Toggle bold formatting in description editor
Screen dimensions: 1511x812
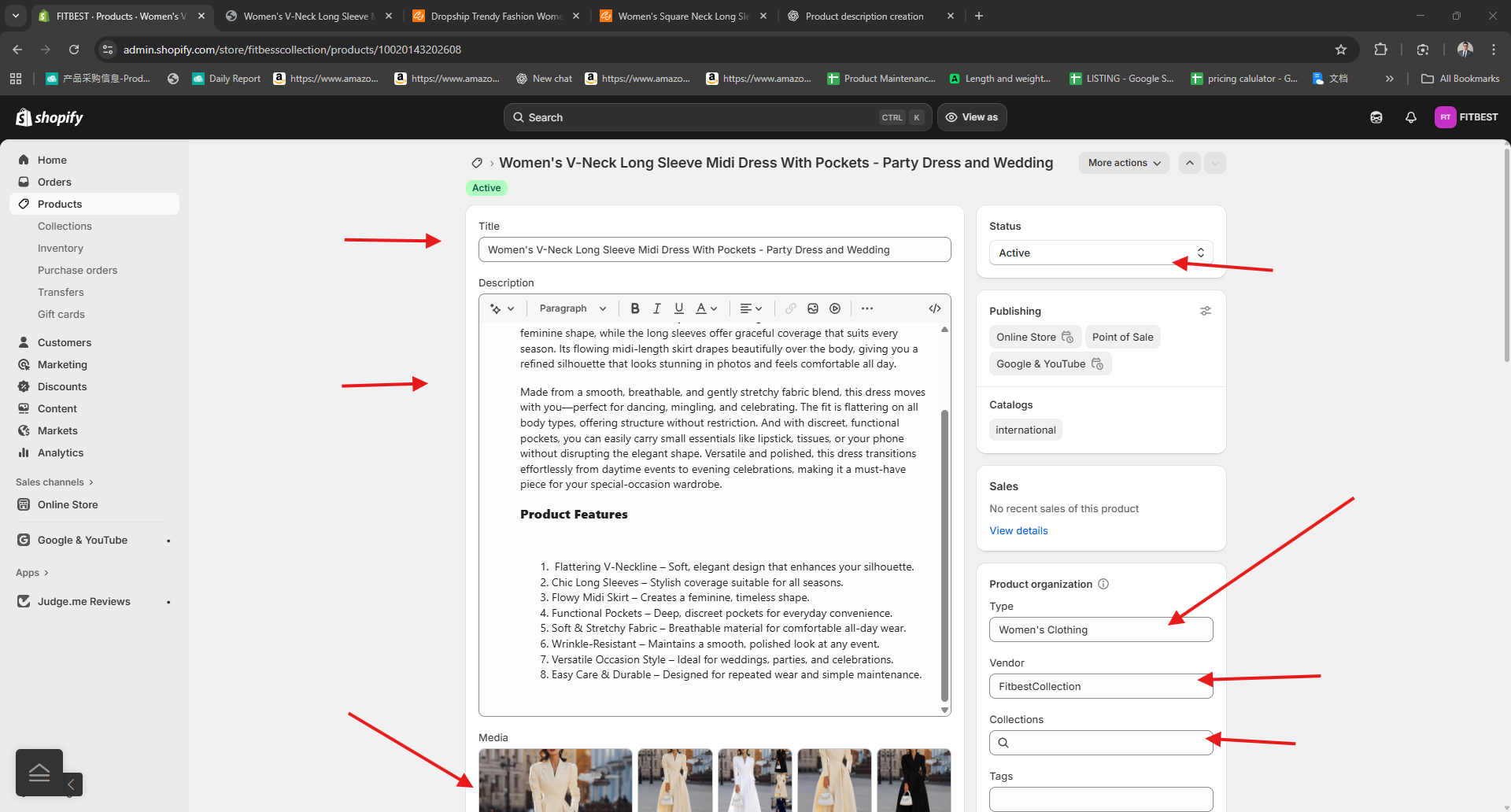click(635, 308)
